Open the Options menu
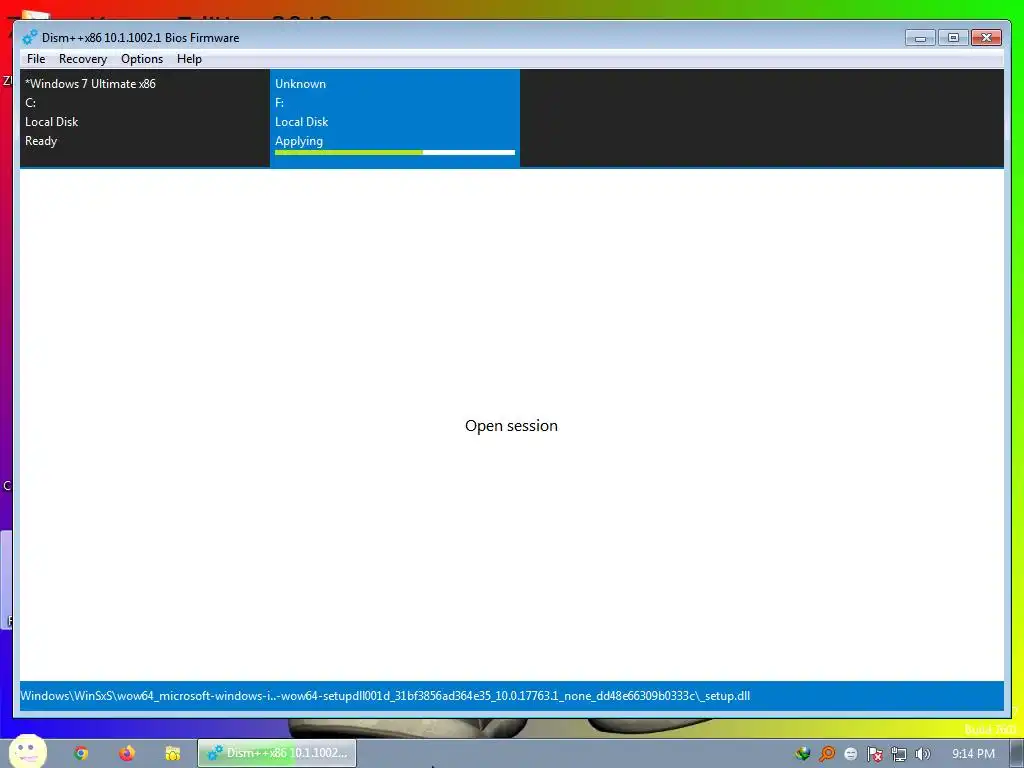Viewport: 1024px width, 768px height. [x=142, y=59]
